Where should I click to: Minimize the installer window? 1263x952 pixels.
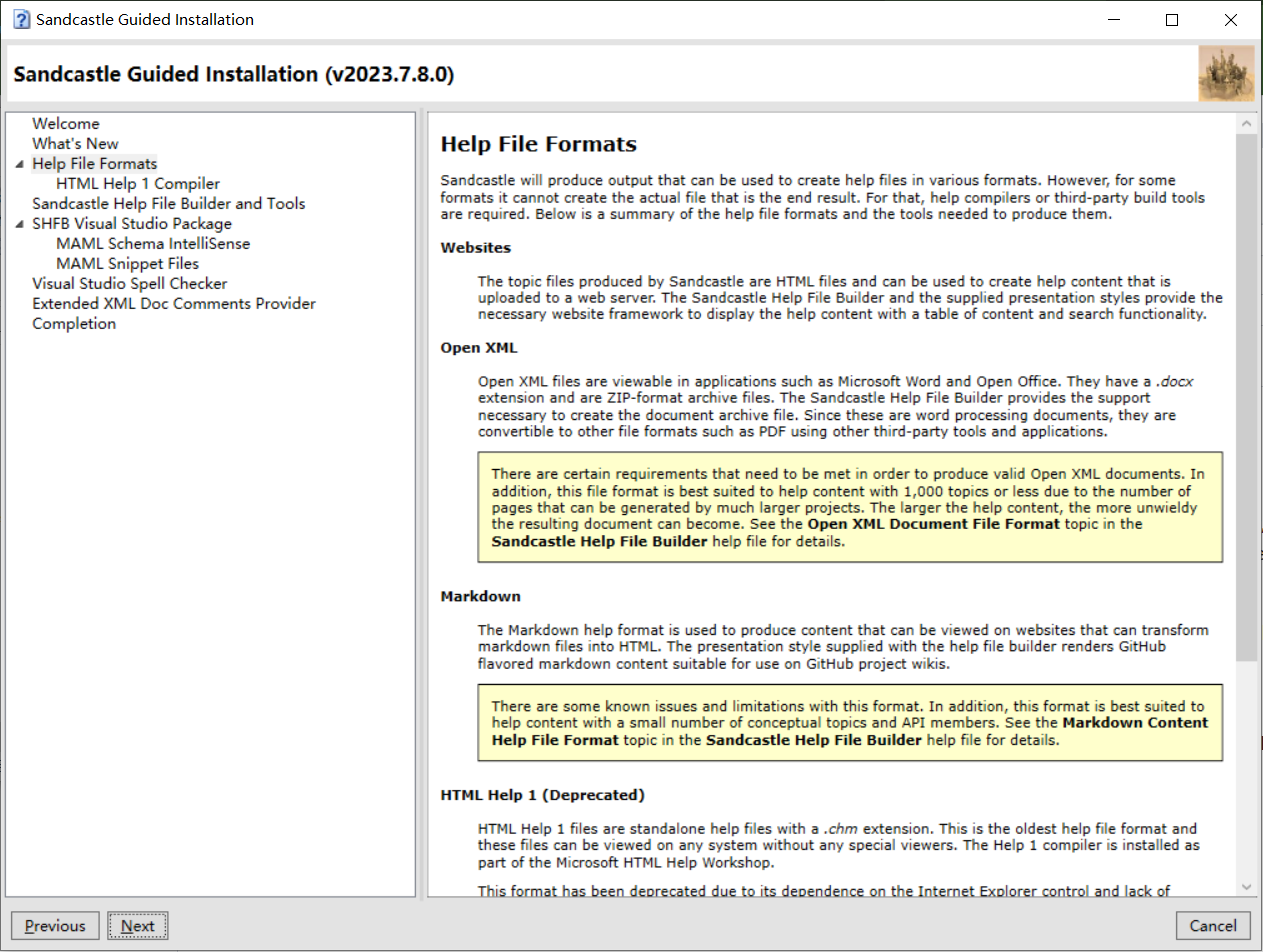point(1113,20)
